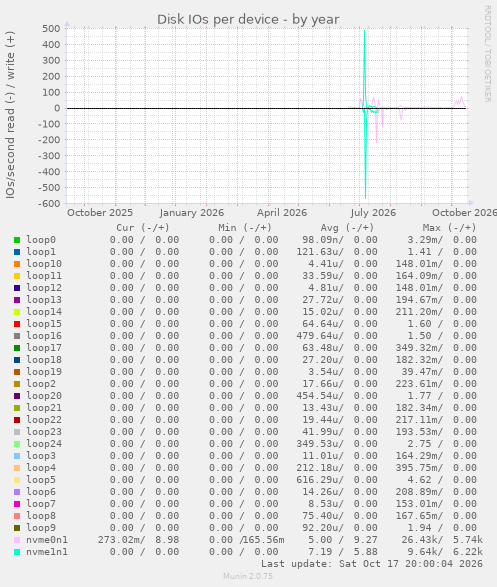Select the 'loop11' legend label
Viewport: 497px width, 587px height.
click(44, 276)
